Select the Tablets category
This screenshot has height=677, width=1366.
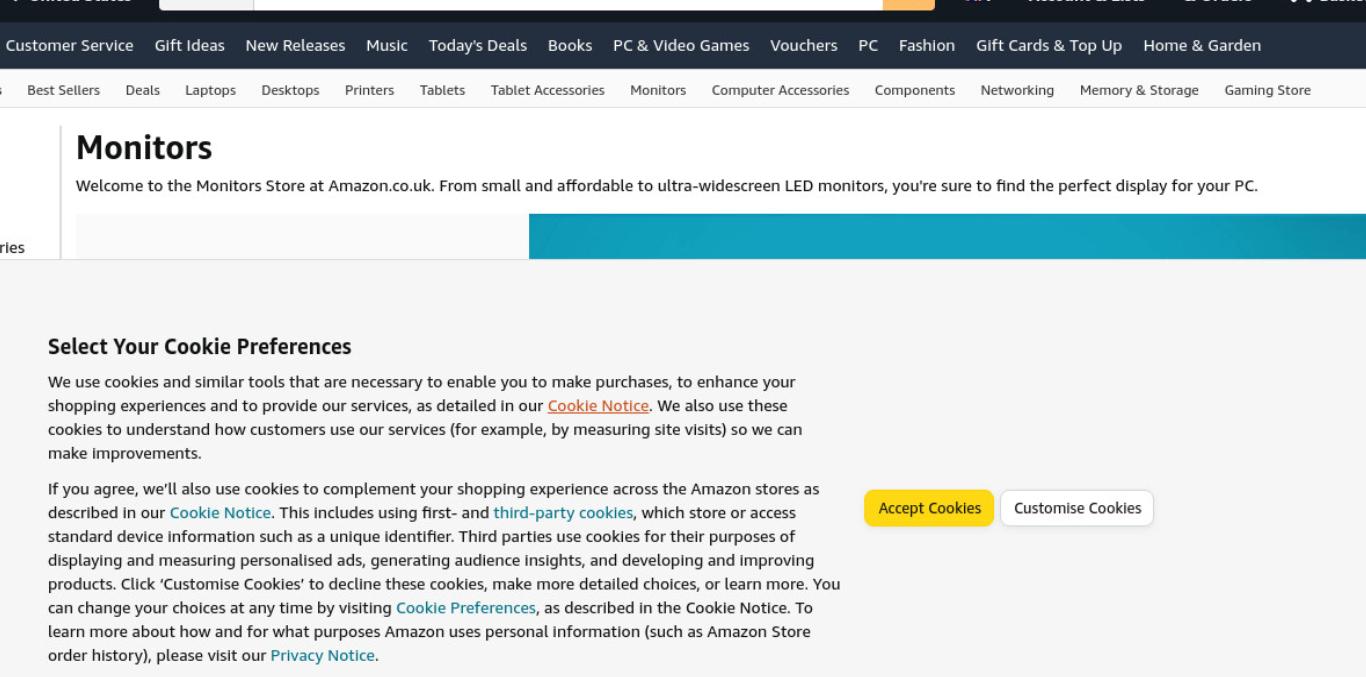(x=442, y=90)
